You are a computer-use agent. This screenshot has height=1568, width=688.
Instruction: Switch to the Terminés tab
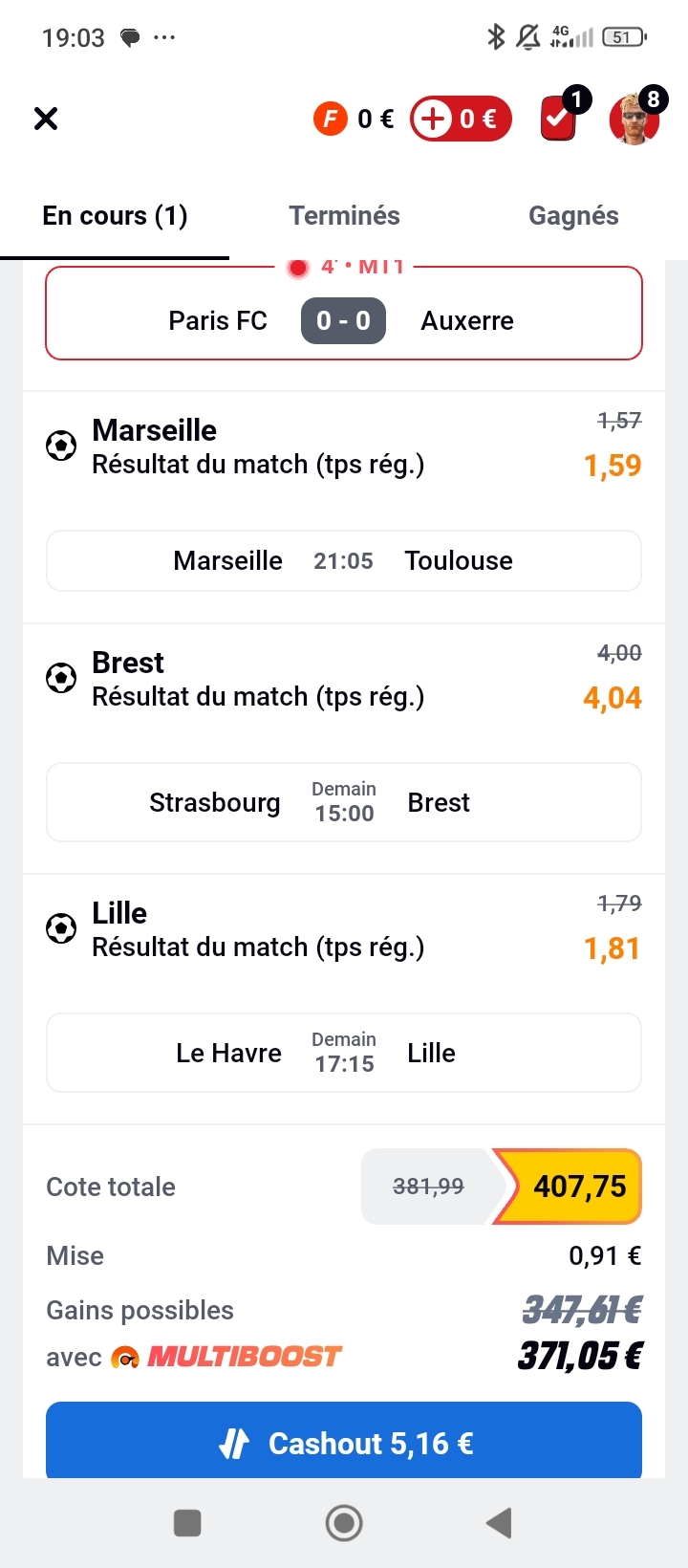tap(344, 216)
